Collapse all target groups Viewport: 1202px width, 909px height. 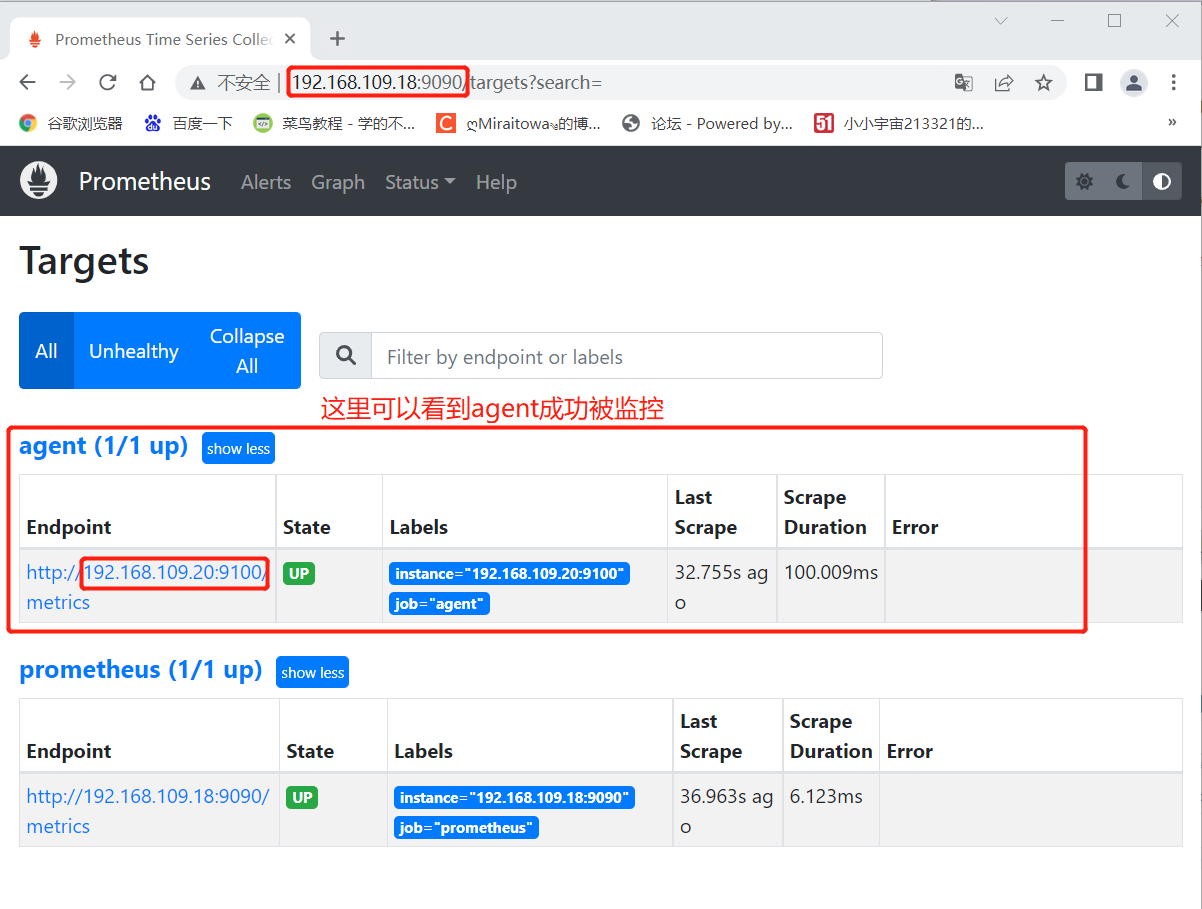(247, 351)
